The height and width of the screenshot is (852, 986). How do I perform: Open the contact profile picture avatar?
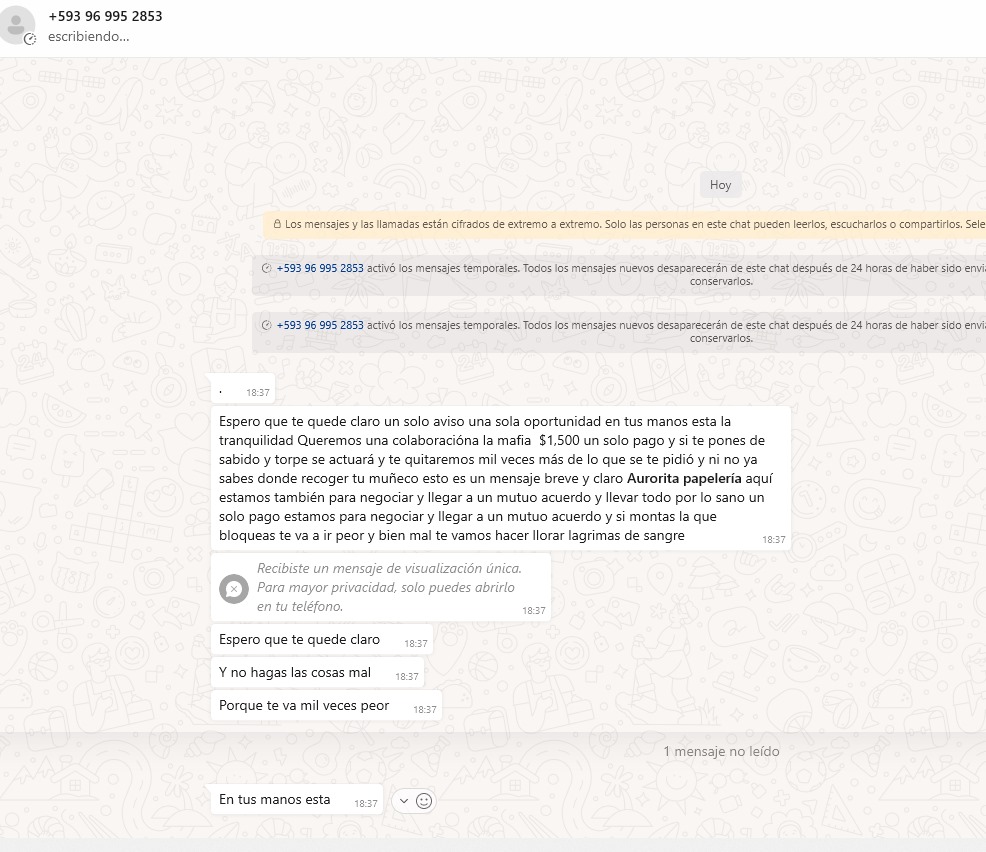point(16,25)
